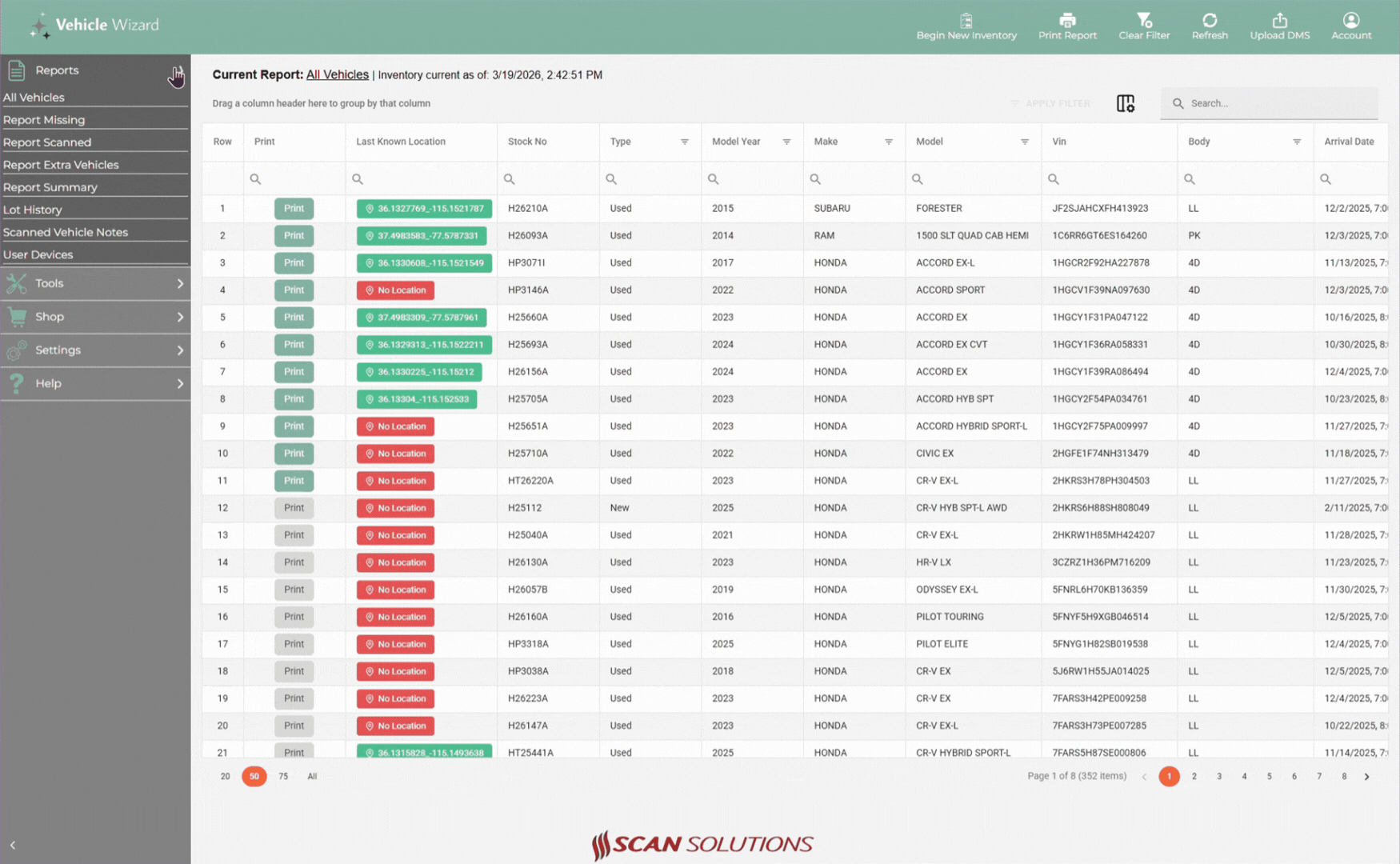
Task: Show 75 items per page
Action: 283,776
